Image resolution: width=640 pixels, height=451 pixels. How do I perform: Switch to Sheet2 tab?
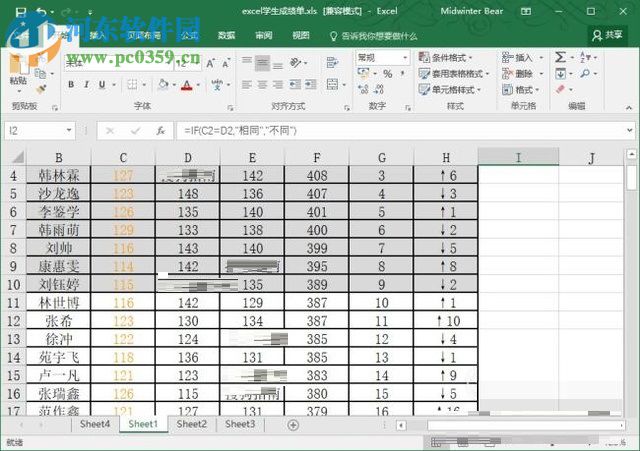pyautogui.click(x=192, y=424)
